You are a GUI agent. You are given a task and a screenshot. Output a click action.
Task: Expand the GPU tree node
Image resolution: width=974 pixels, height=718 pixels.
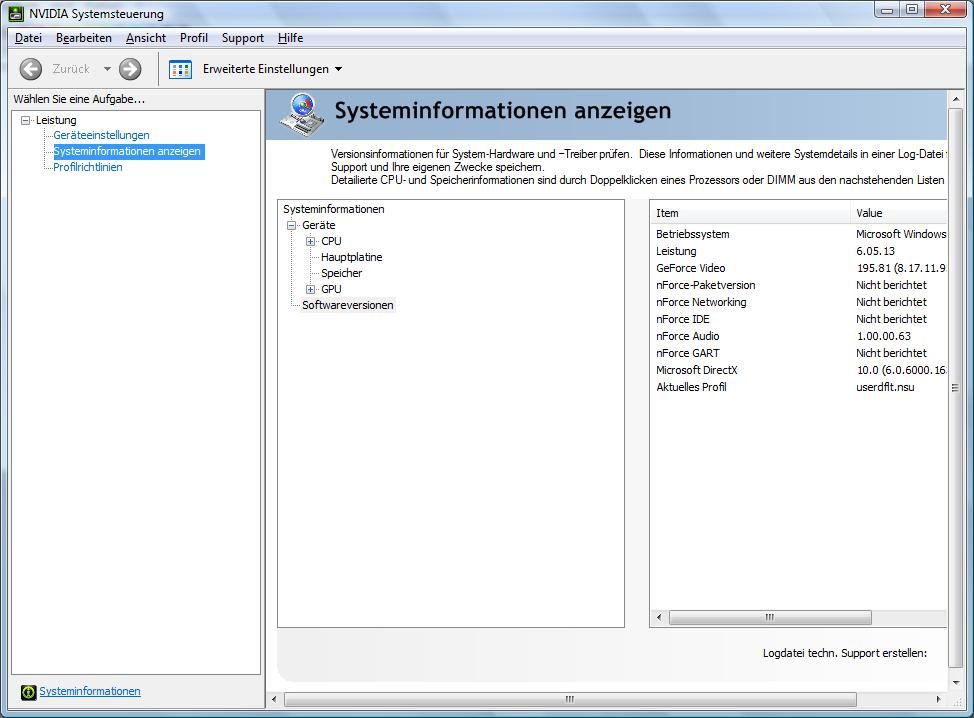click(311, 289)
